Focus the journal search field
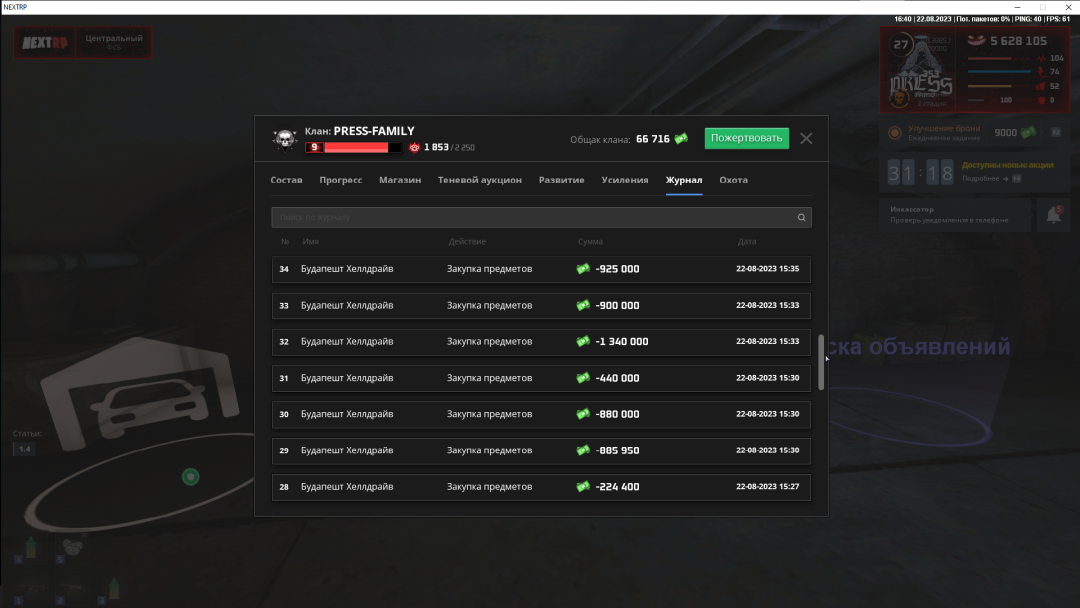1080x608 pixels. coord(541,218)
